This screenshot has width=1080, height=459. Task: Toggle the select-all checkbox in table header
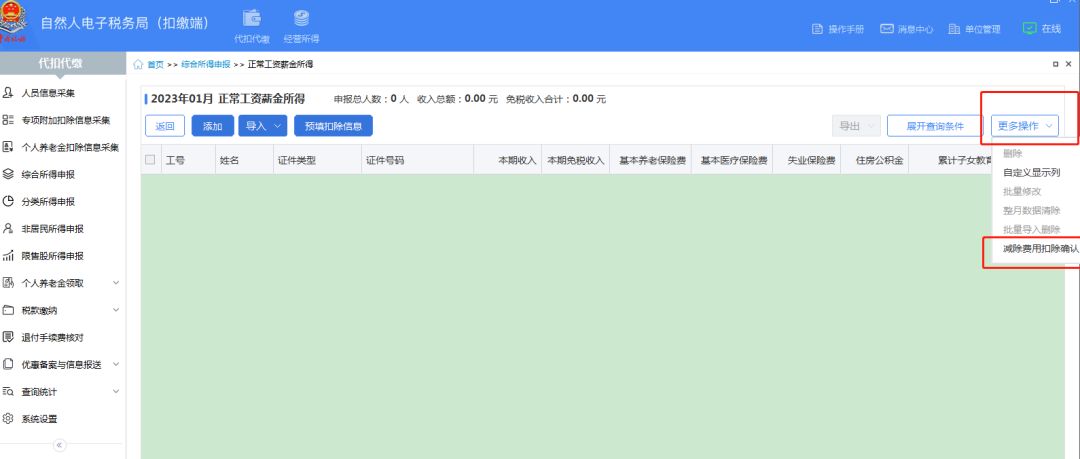click(x=150, y=160)
